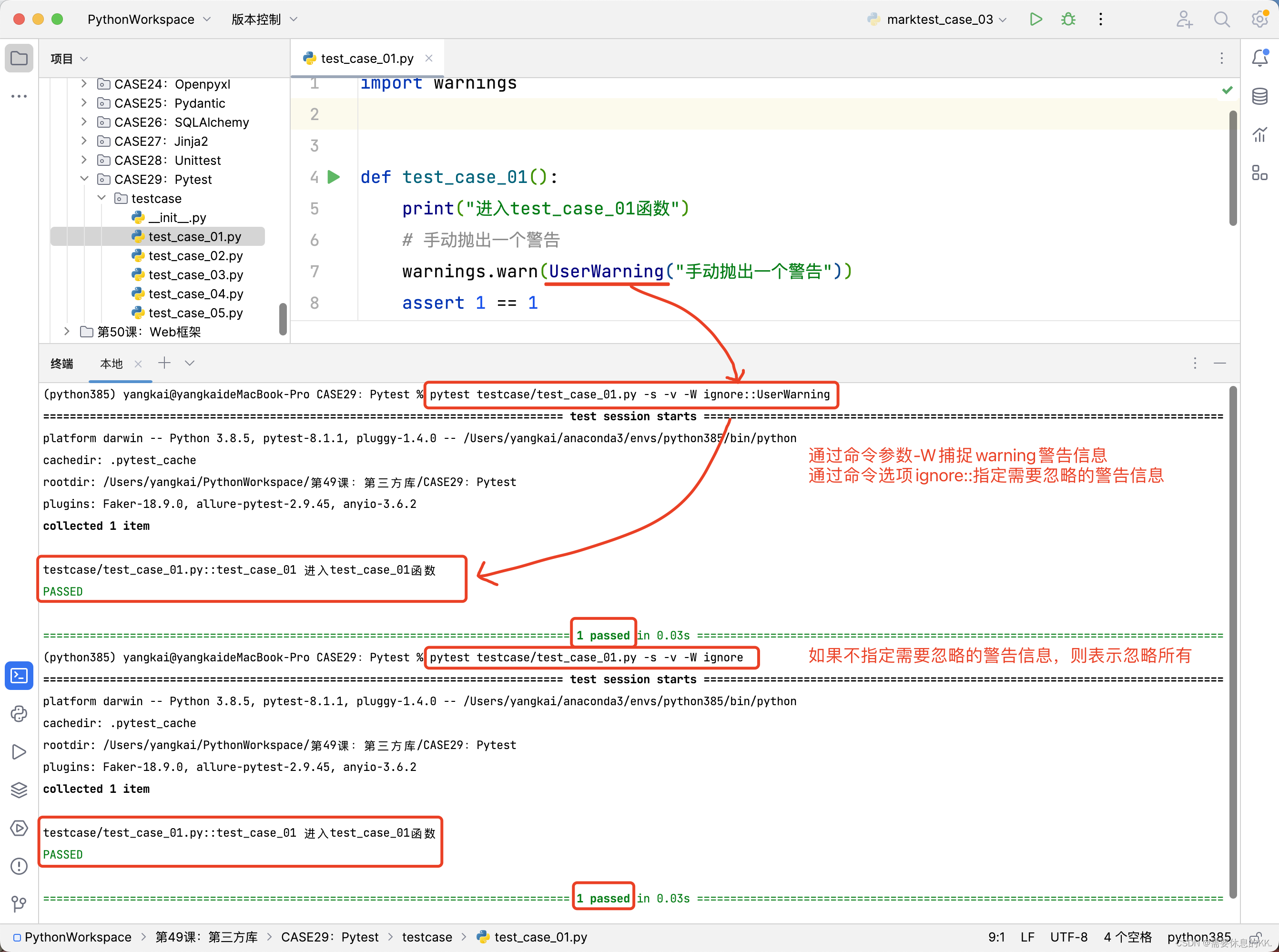Click the 终端 panel title

tap(61, 364)
